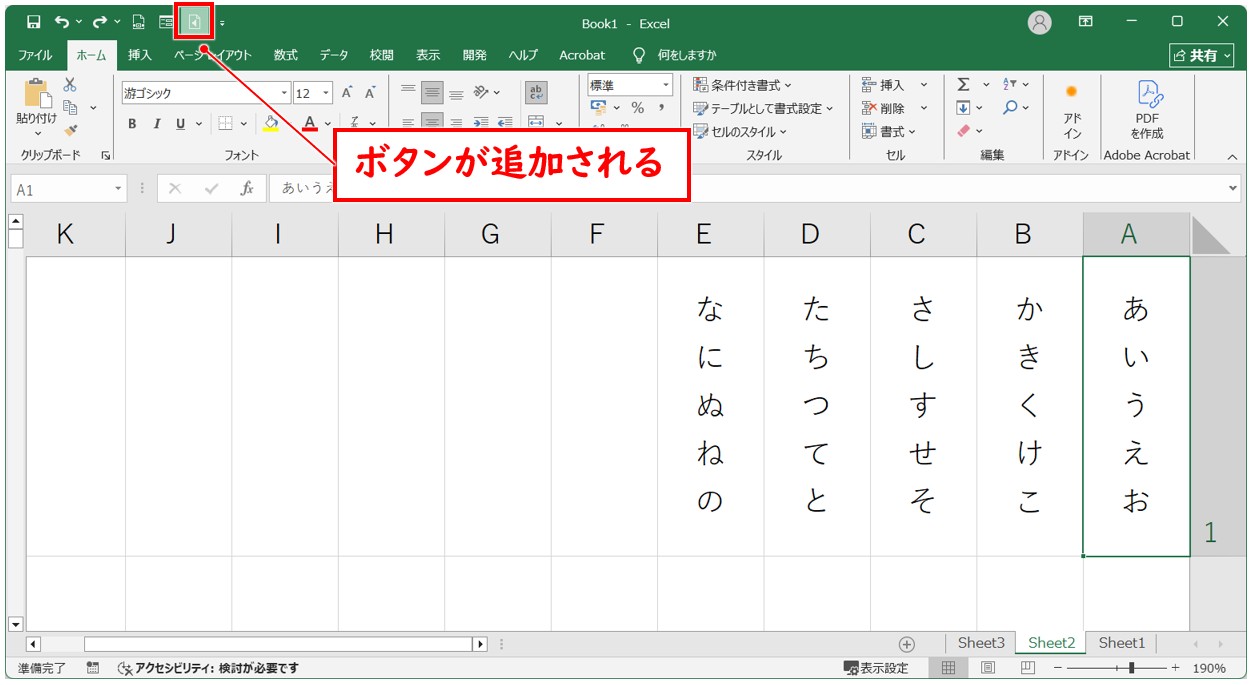Toggle Bold formatting
This screenshot has width=1254, height=685.
click(132, 124)
